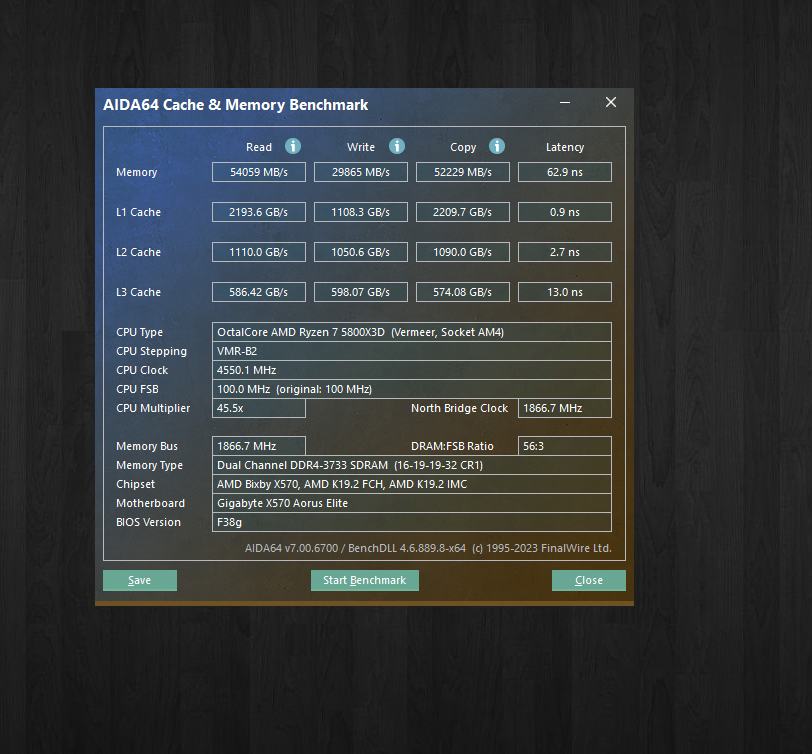Click the Chipset value AMD Bixby X570

pos(412,484)
